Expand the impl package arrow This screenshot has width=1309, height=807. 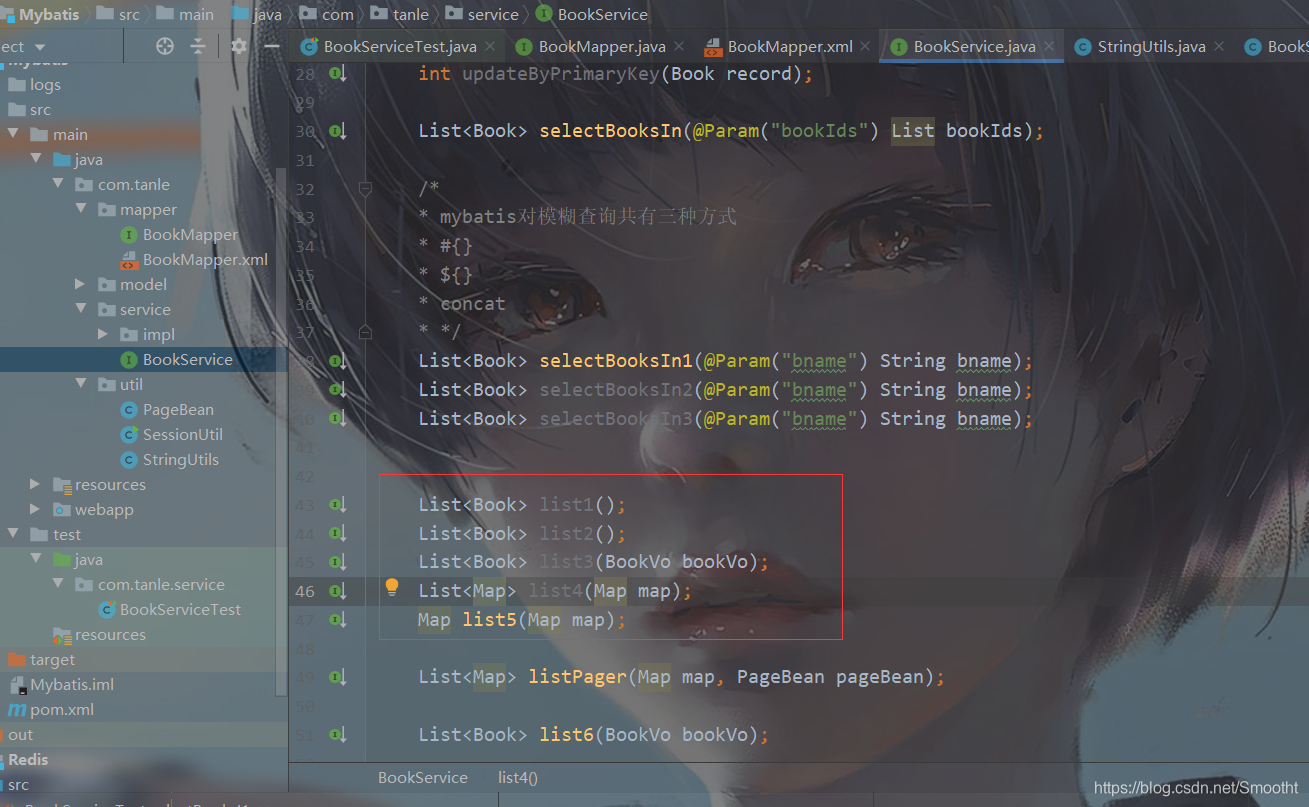tap(104, 334)
